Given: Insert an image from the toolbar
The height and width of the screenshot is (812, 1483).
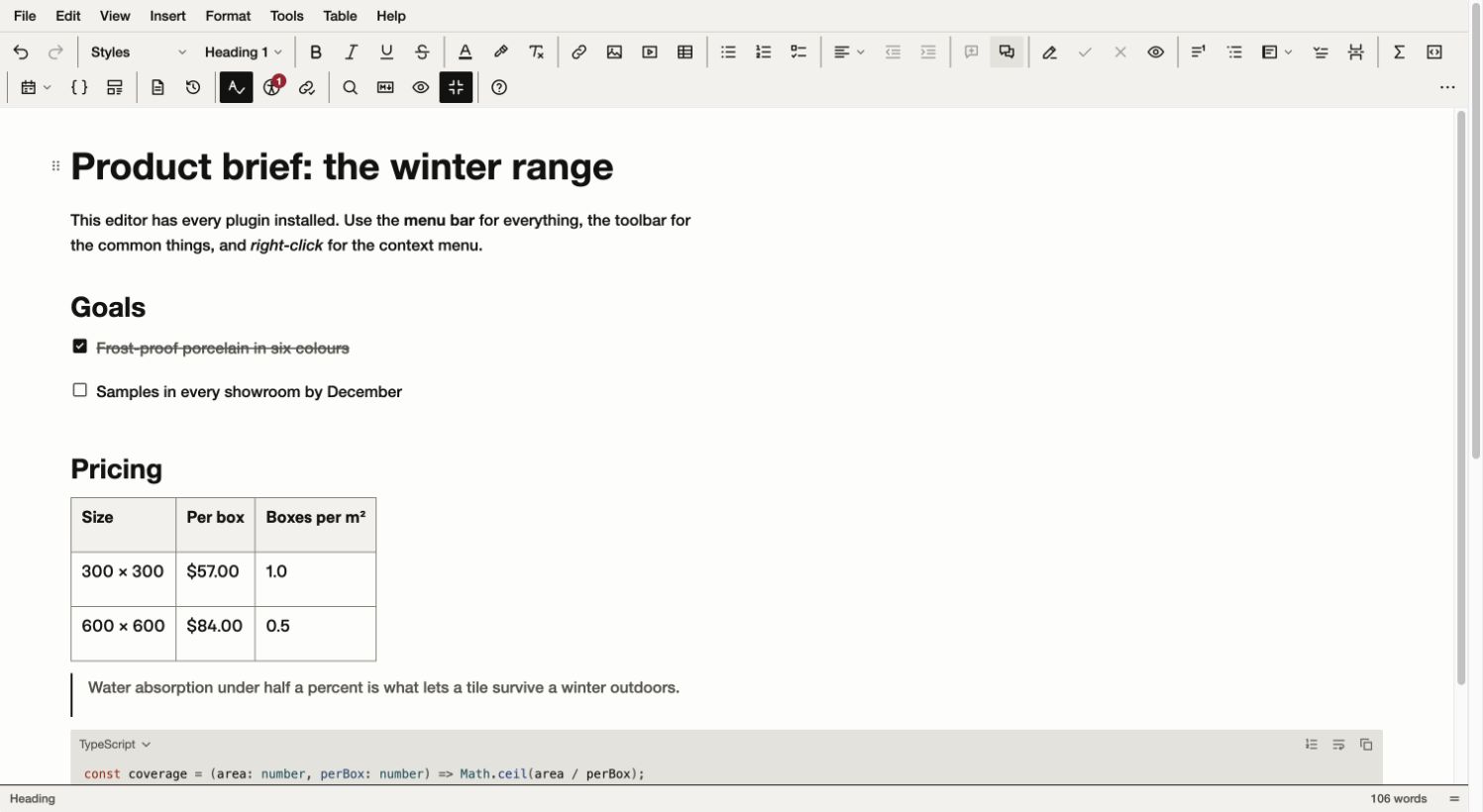Looking at the screenshot, I should tap(614, 52).
